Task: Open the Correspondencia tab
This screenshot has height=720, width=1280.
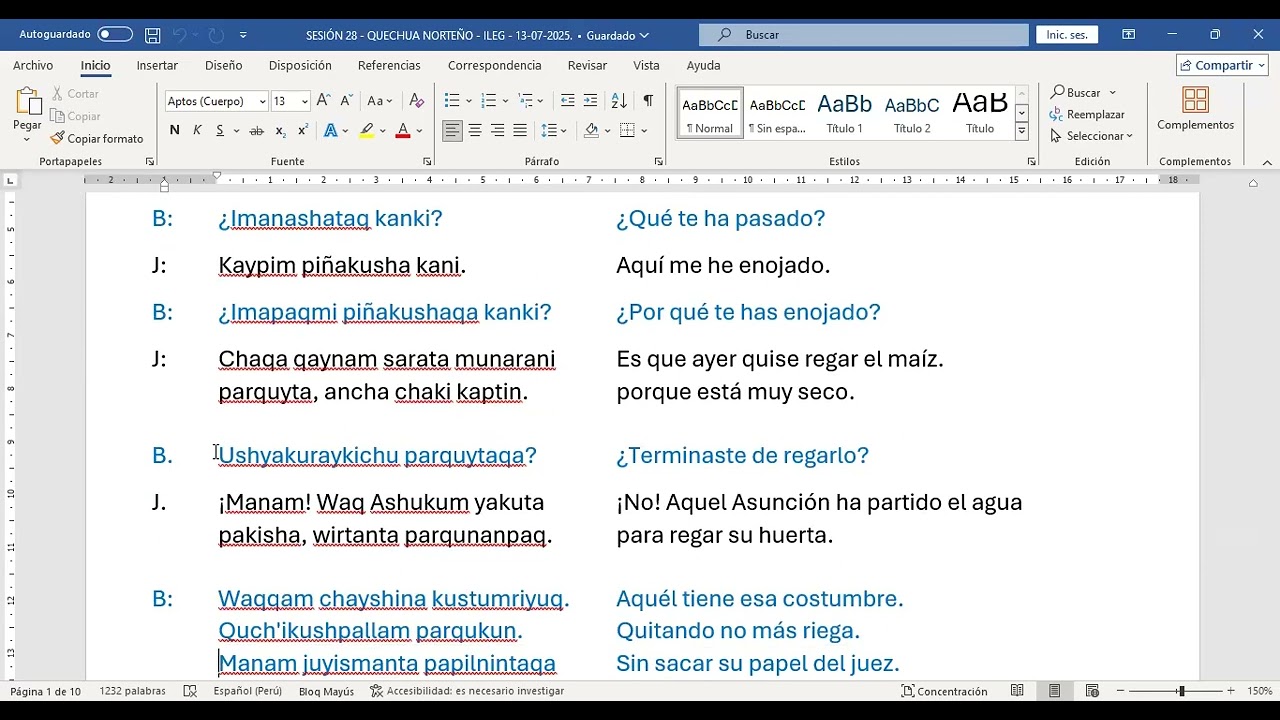Action: (494, 65)
